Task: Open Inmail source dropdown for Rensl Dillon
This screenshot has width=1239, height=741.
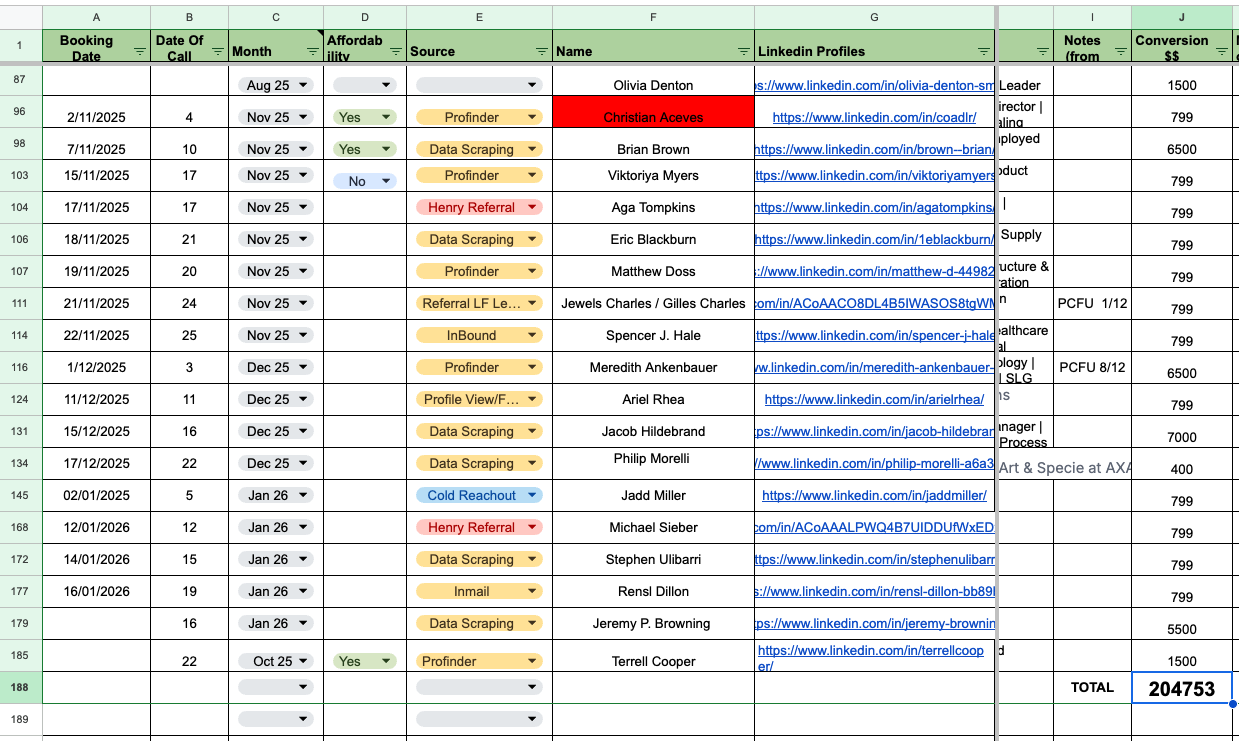Action: pyautogui.click(x=479, y=591)
